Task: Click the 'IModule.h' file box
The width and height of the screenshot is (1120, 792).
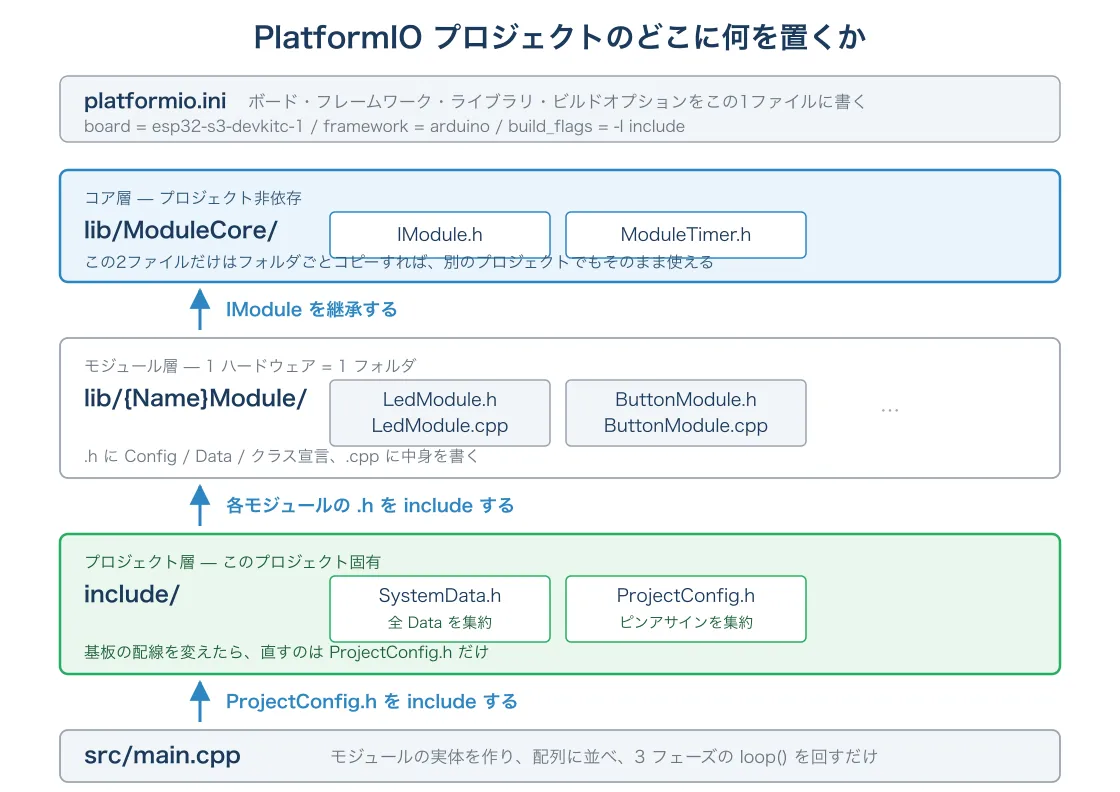Action: click(x=440, y=234)
